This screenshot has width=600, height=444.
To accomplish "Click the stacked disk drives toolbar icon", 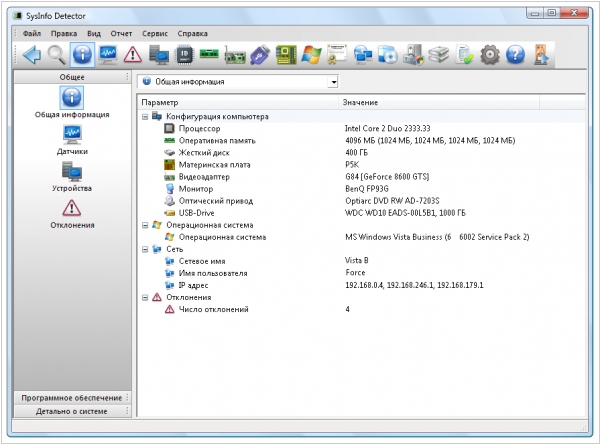I will click(x=439, y=55).
